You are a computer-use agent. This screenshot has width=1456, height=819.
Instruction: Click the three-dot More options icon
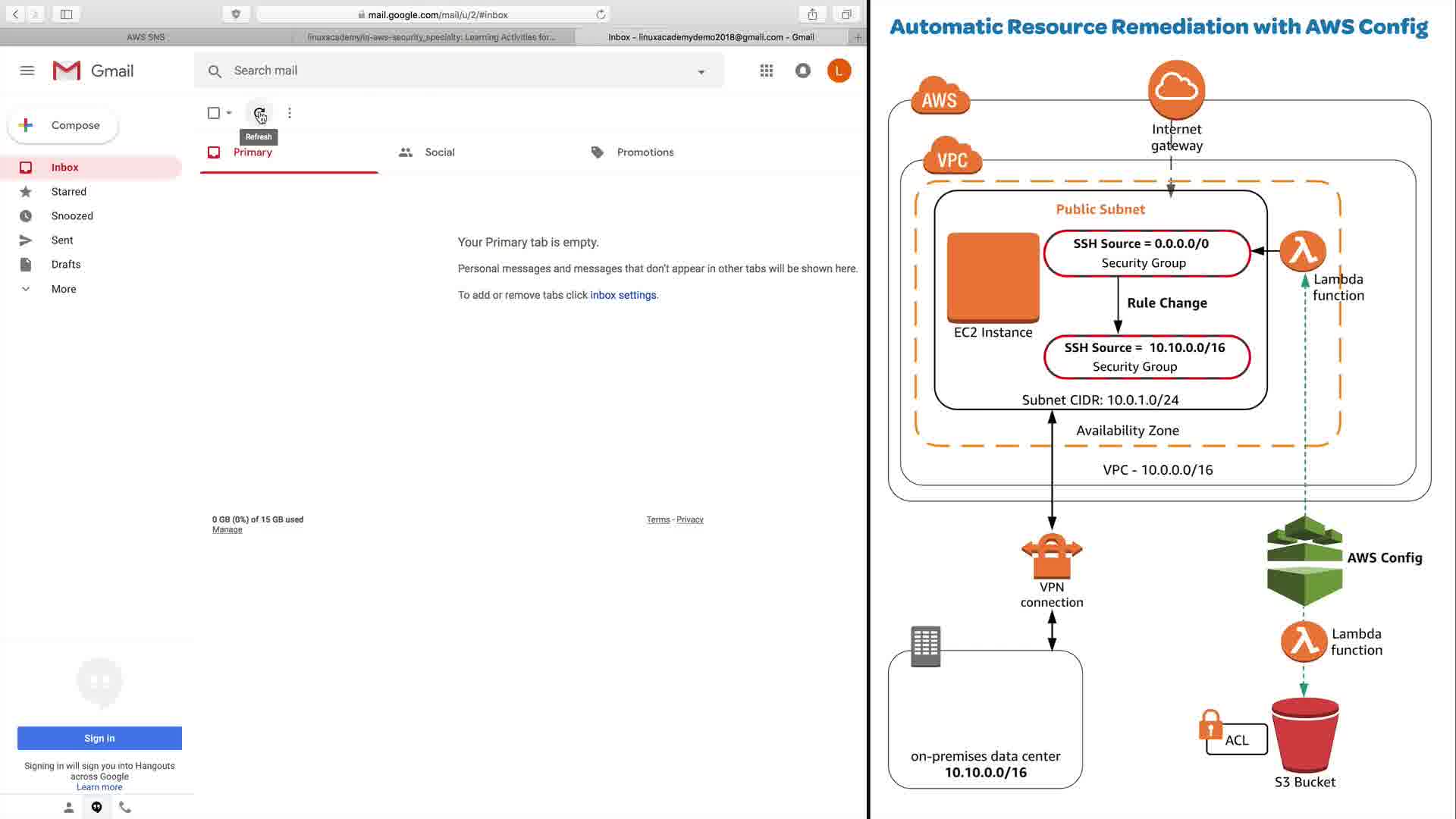[x=290, y=113]
